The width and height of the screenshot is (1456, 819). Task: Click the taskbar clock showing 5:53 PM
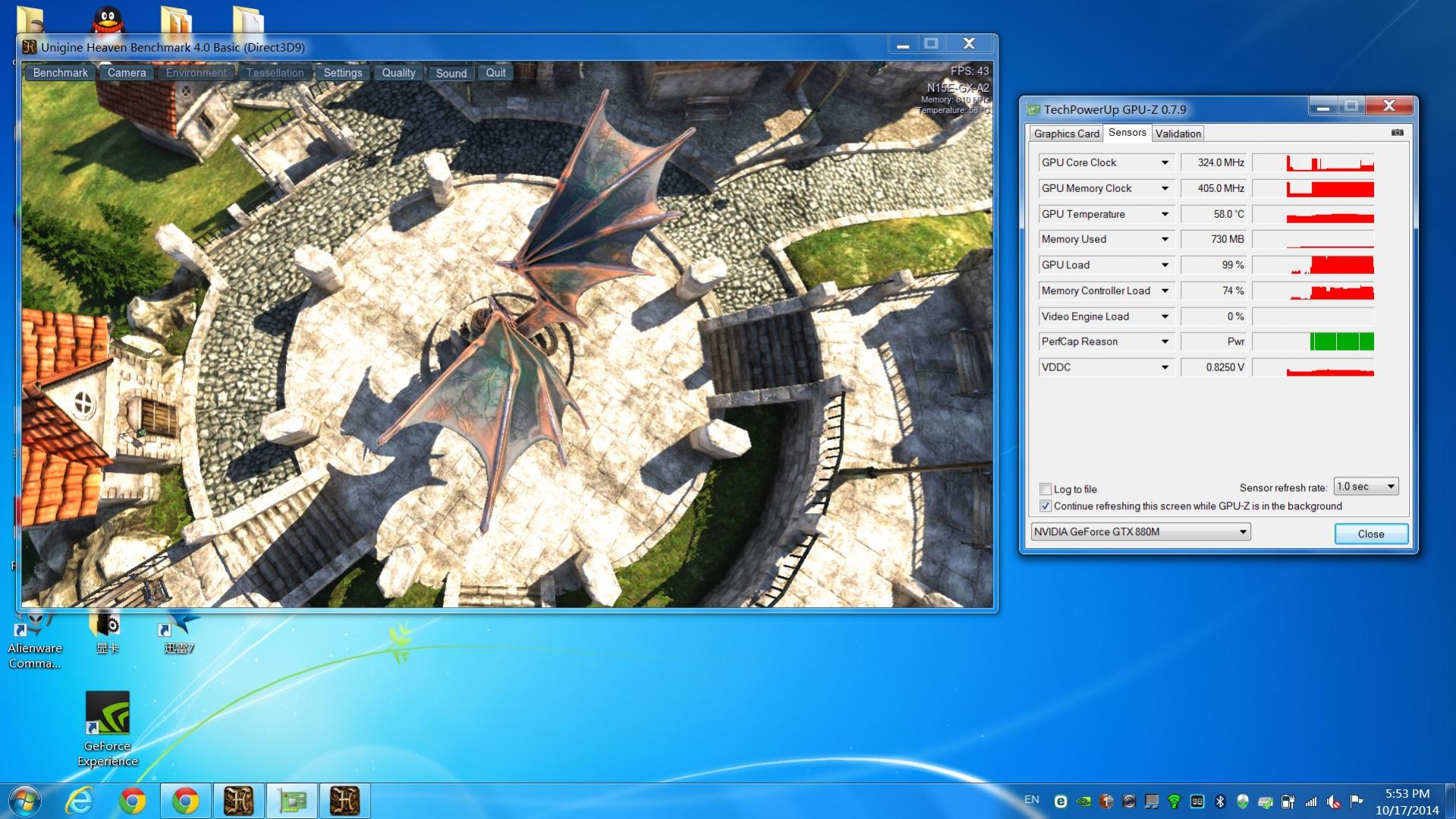[1407, 802]
